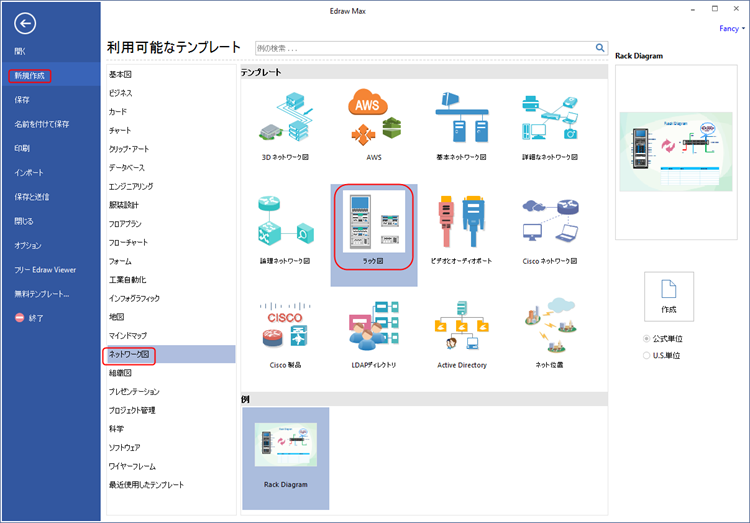Select インポート in the sidebar
The height and width of the screenshot is (523, 750).
(29, 173)
